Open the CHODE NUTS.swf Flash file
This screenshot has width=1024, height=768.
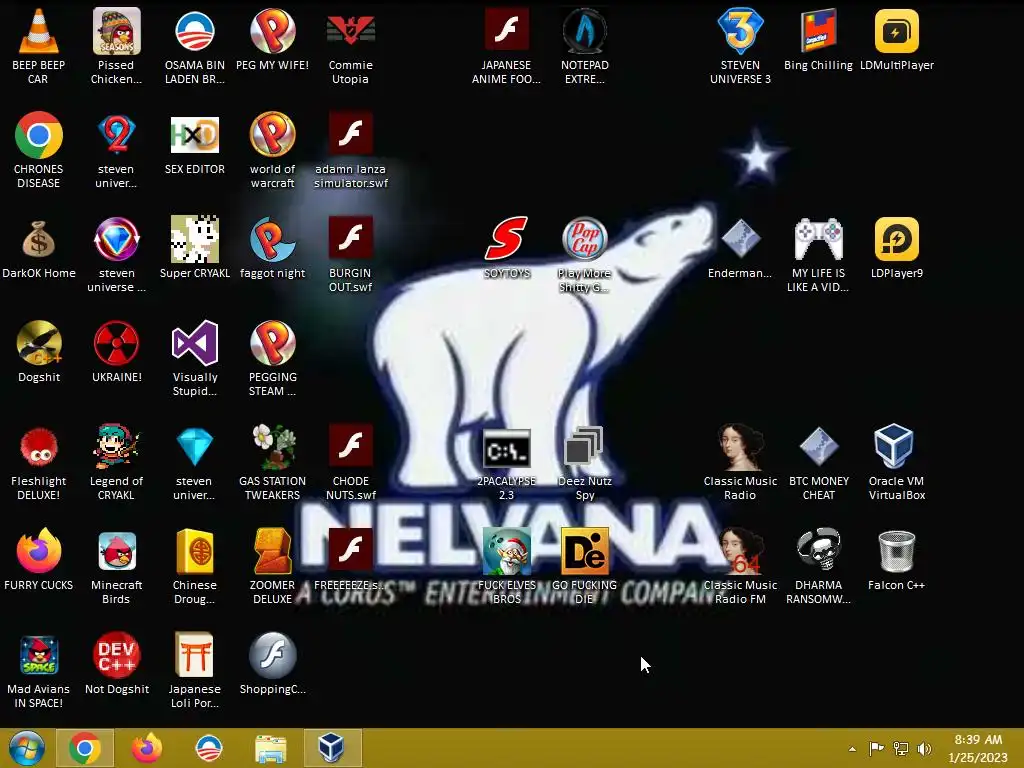tap(351, 445)
